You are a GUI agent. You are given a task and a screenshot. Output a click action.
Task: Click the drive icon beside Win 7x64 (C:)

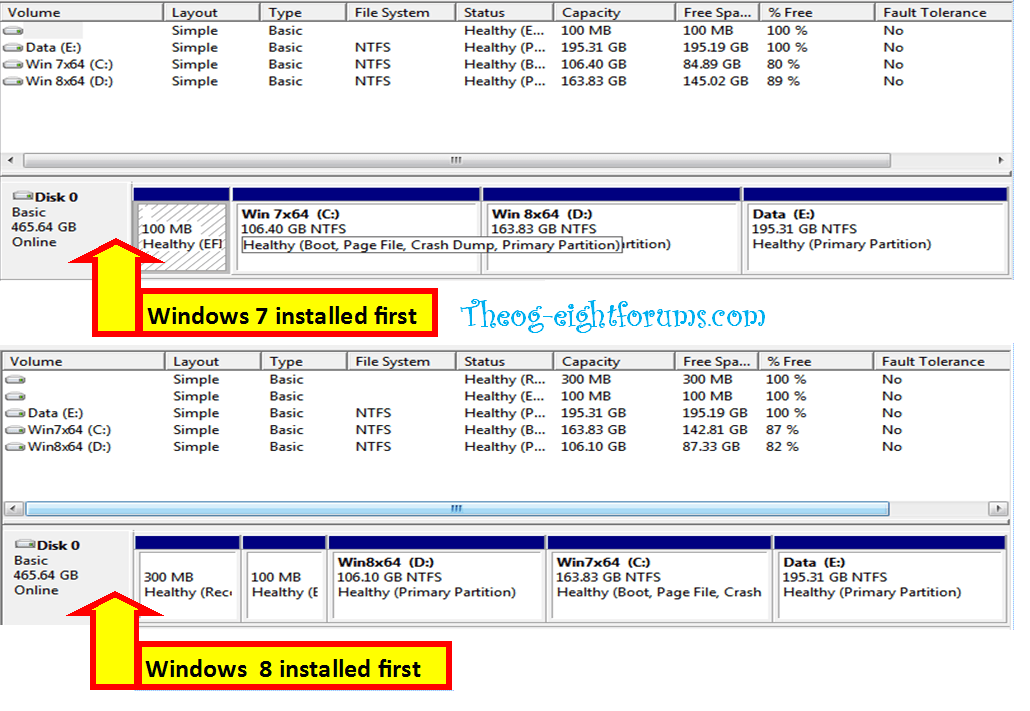[13, 64]
